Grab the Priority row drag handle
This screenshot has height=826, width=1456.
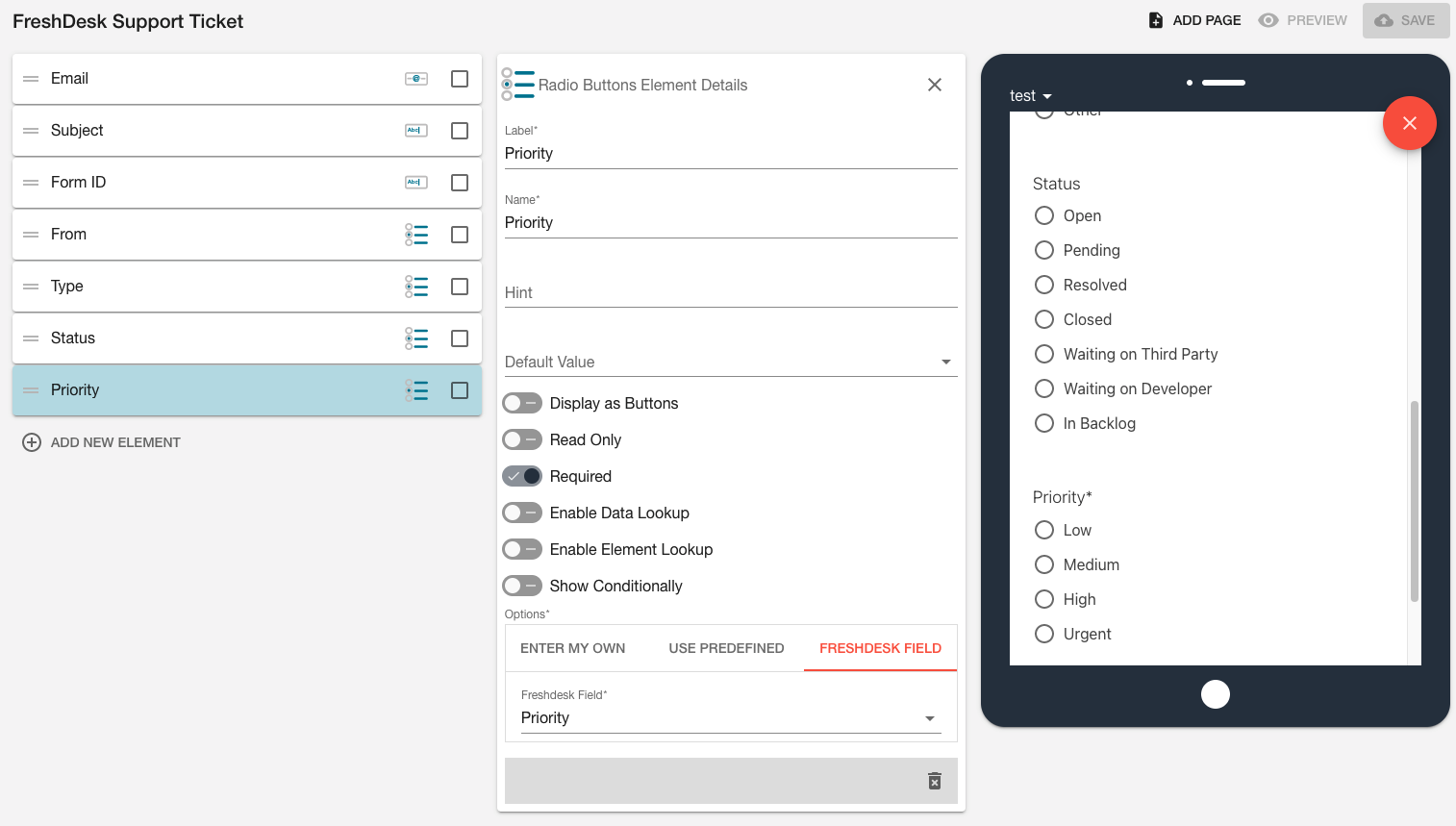pyautogui.click(x=31, y=390)
